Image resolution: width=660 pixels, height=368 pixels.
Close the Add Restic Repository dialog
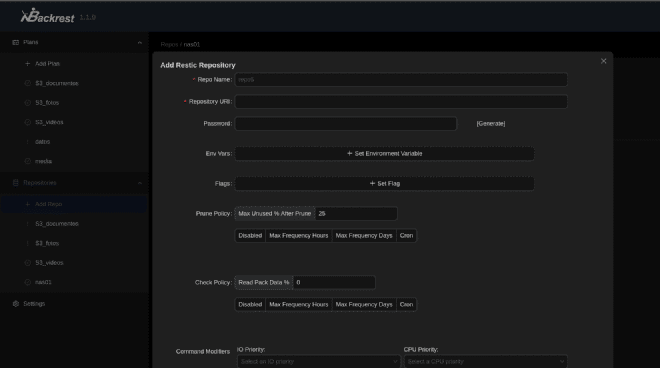604,61
